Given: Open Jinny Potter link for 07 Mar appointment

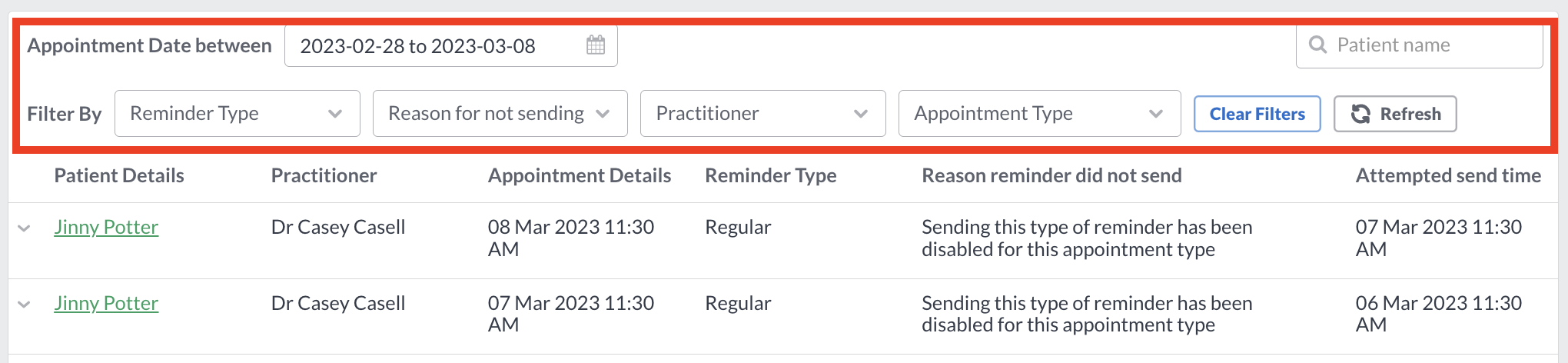Looking at the screenshot, I should pos(106,303).
